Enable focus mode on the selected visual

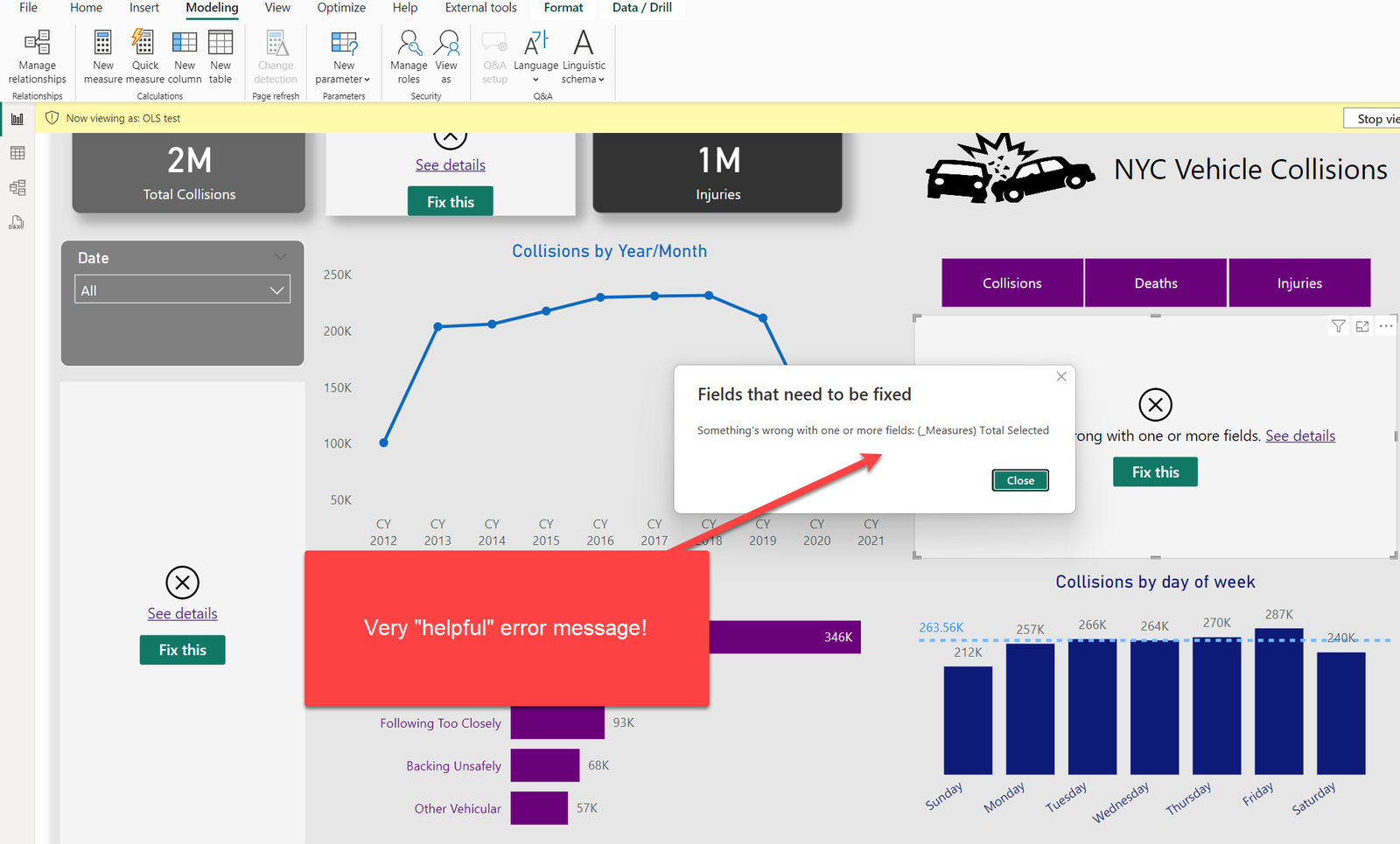(x=1362, y=326)
